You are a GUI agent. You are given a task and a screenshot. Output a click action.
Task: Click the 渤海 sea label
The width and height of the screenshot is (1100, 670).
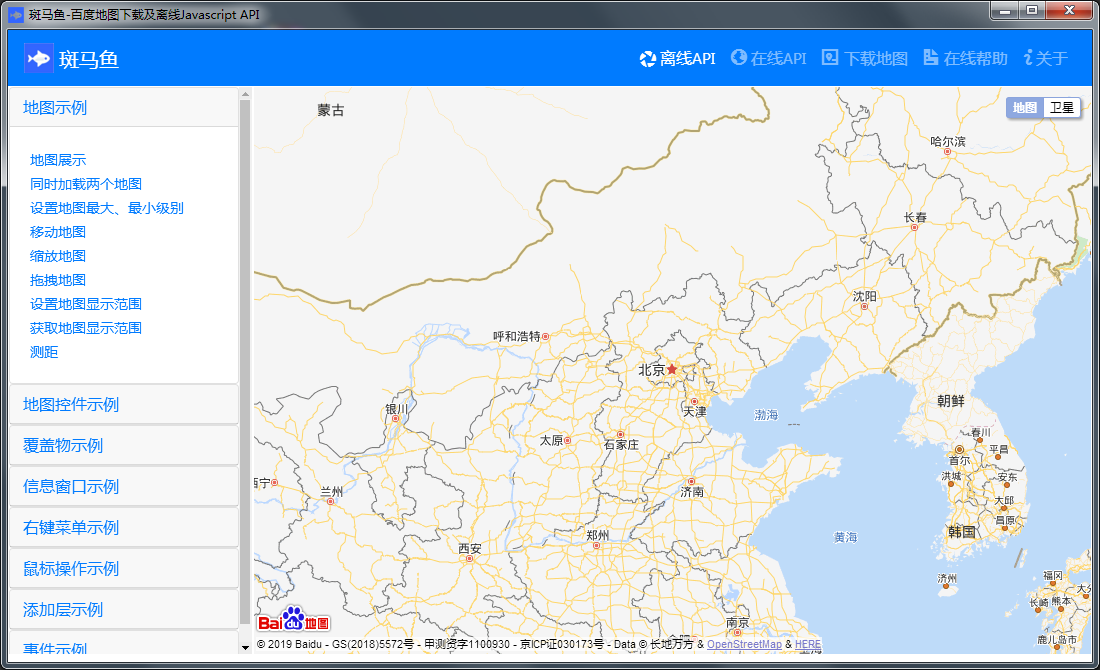pyautogui.click(x=766, y=415)
